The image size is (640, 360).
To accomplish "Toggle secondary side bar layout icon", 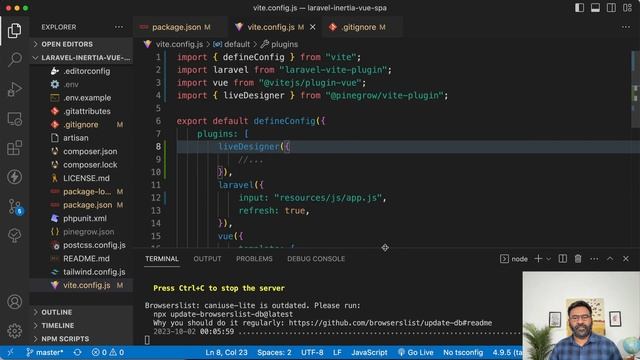I will coord(611,8).
